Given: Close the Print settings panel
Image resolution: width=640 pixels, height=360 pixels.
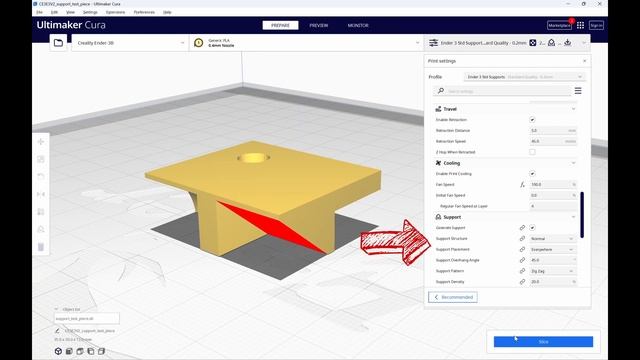Looking at the screenshot, I should click(x=584, y=61).
